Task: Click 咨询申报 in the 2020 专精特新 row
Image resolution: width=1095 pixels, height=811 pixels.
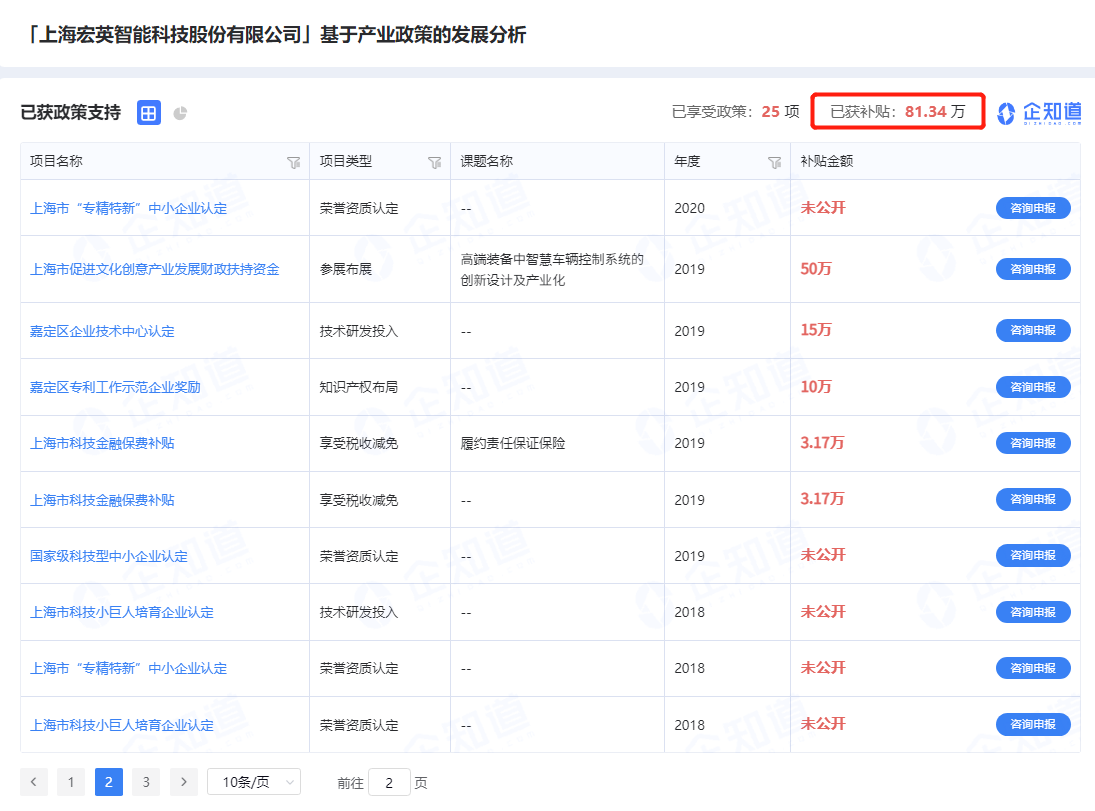Action: 1033,207
